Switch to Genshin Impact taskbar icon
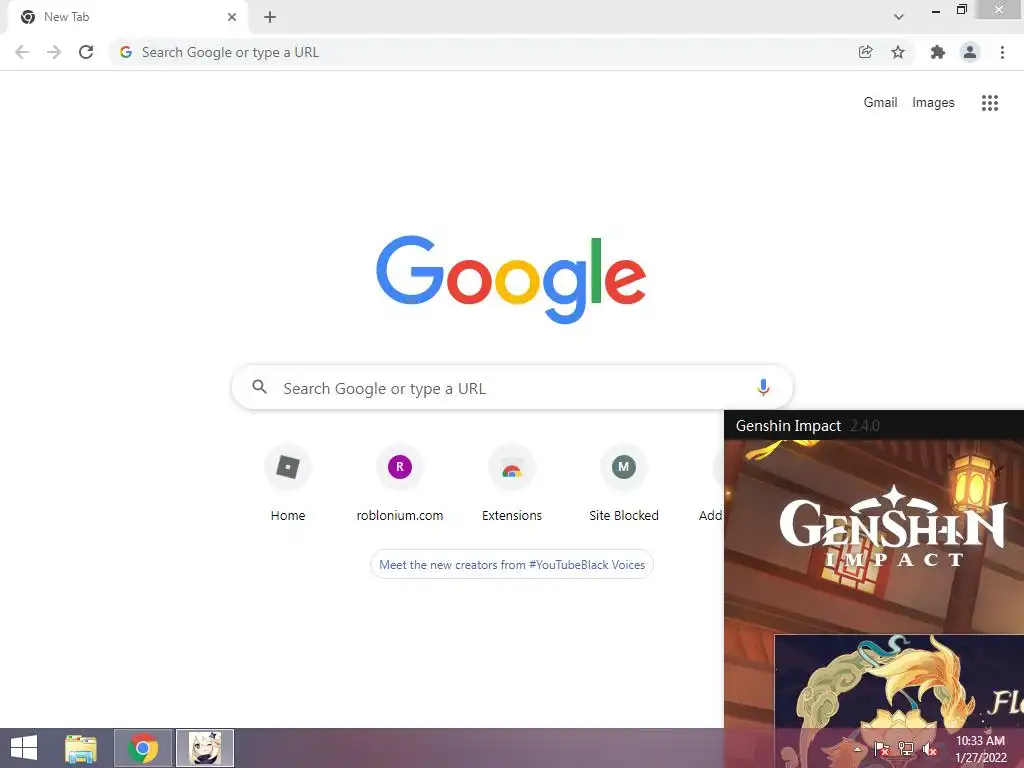Image resolution: width=1024 pixels, height=768 pixels. [205, 748]
